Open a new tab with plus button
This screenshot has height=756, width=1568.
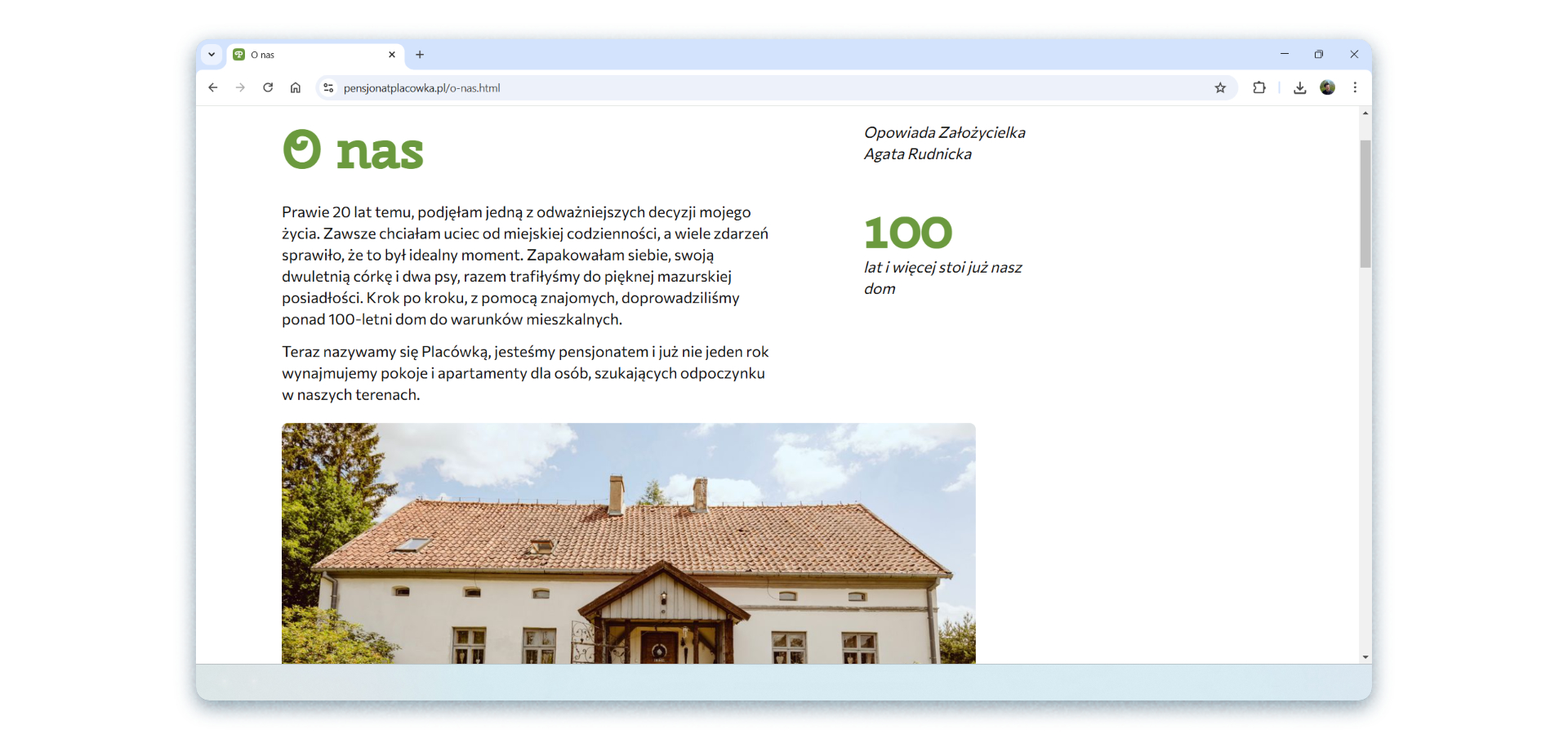coord(420,55)
